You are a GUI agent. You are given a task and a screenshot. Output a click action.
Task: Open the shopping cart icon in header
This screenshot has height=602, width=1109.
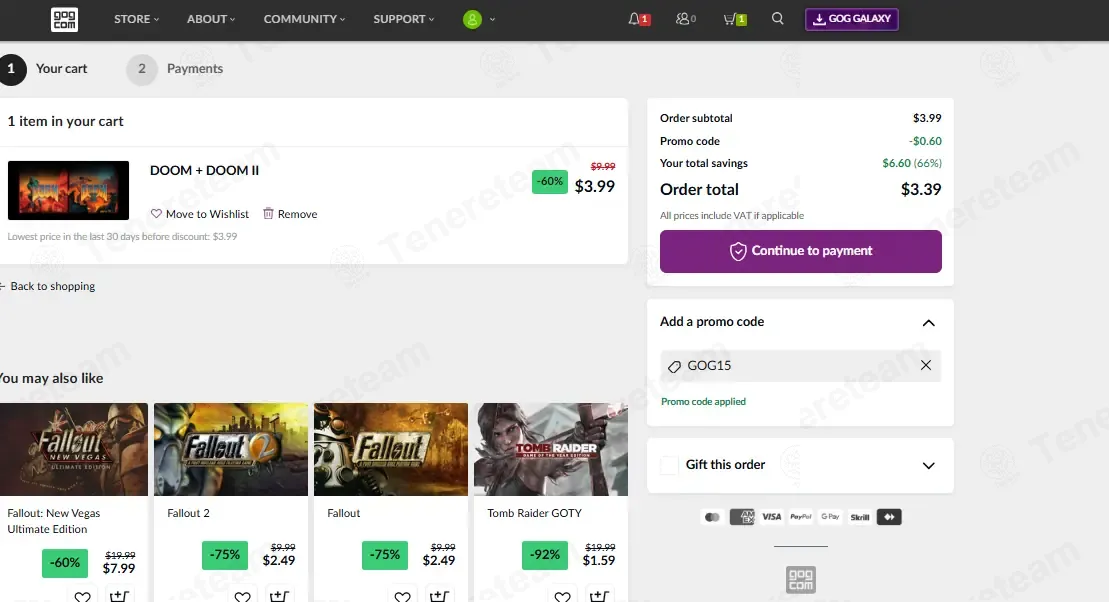[729, 19]
